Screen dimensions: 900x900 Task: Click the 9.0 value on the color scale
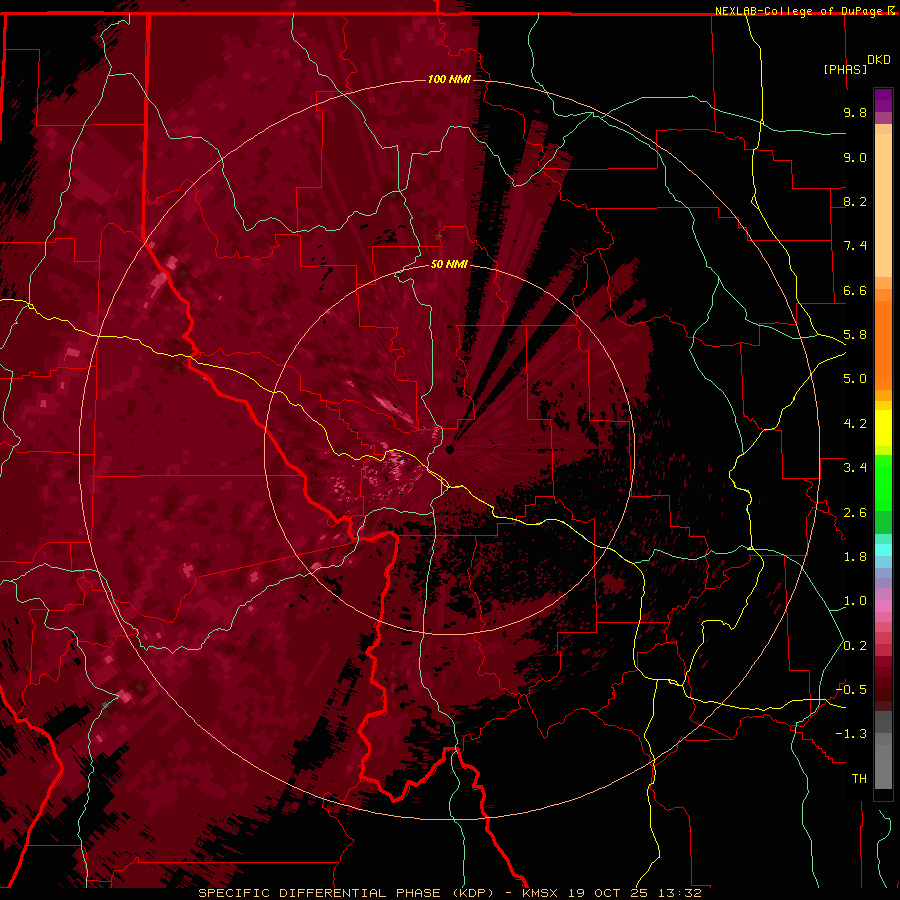[855, 157]
